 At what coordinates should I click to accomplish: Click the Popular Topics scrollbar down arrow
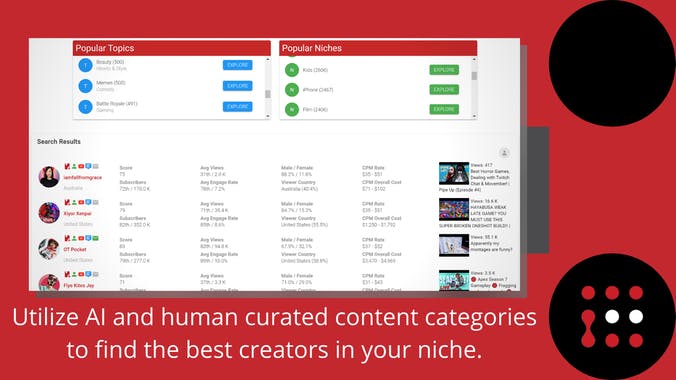point(268,116)
